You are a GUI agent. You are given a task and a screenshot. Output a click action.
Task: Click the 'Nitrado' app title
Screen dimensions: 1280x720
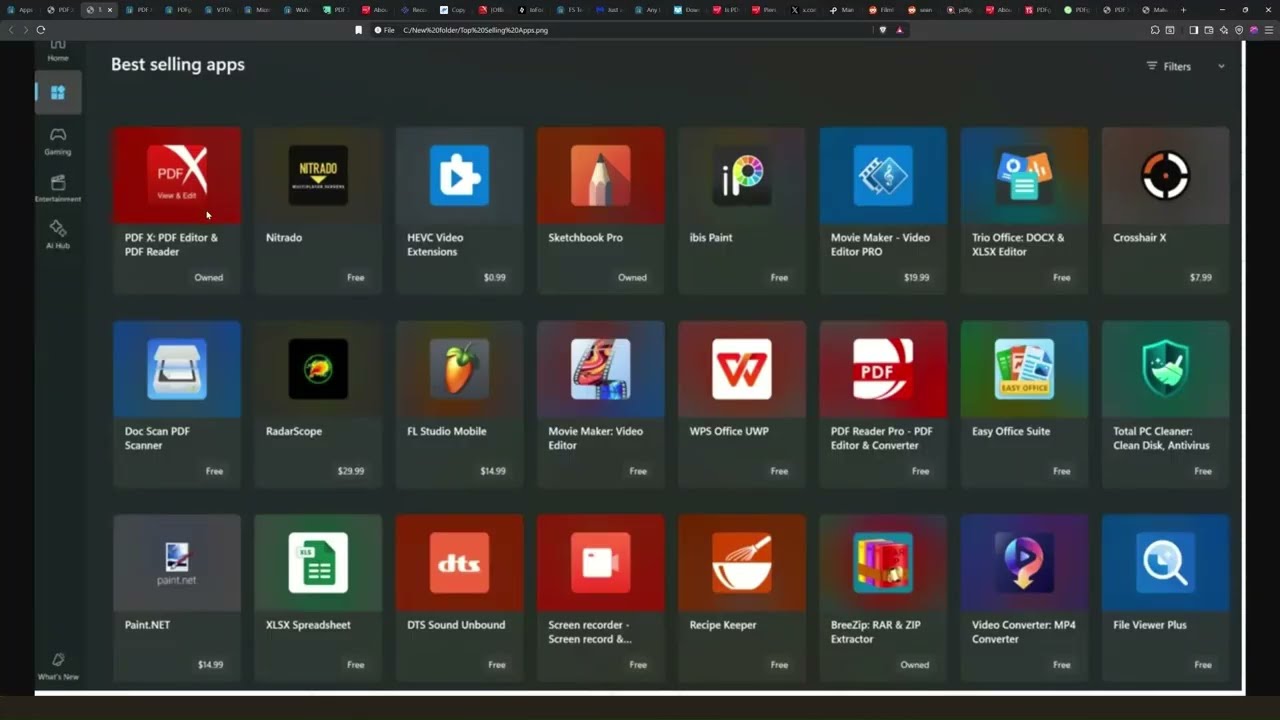[284, 238]
